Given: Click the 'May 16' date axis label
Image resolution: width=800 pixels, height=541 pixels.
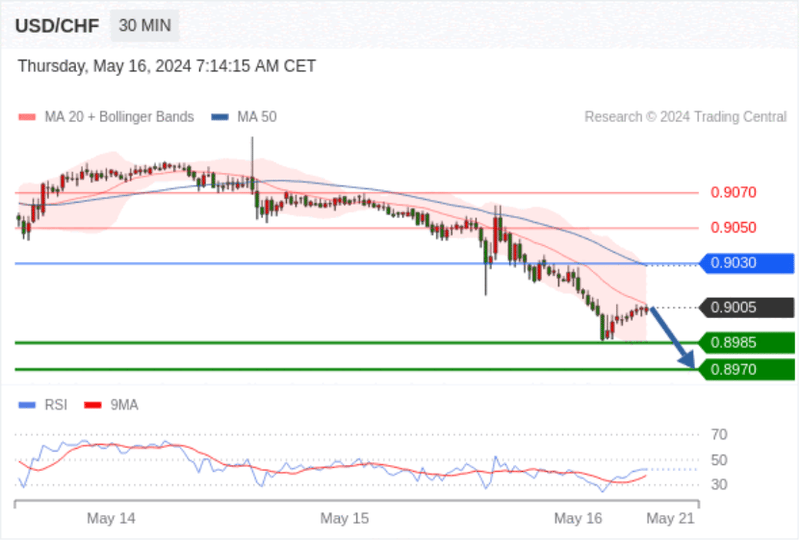Looking at the screenshot, I should [x=578, y=519].
